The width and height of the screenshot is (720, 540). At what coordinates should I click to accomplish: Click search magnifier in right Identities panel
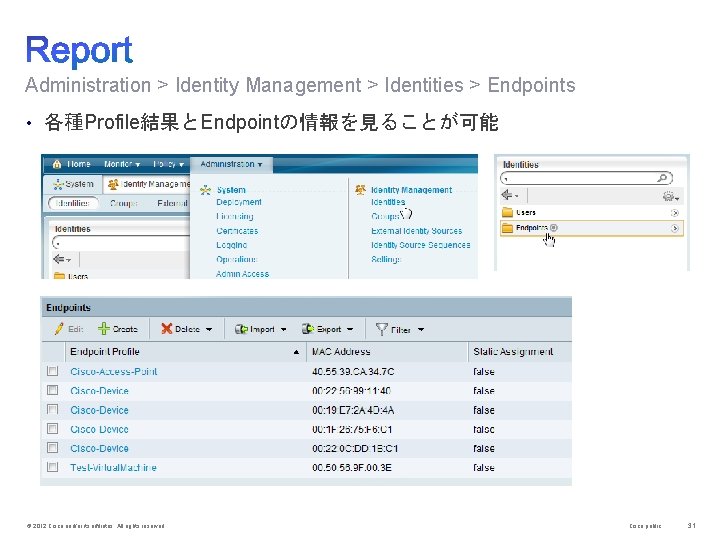click(x=662, y=178)
